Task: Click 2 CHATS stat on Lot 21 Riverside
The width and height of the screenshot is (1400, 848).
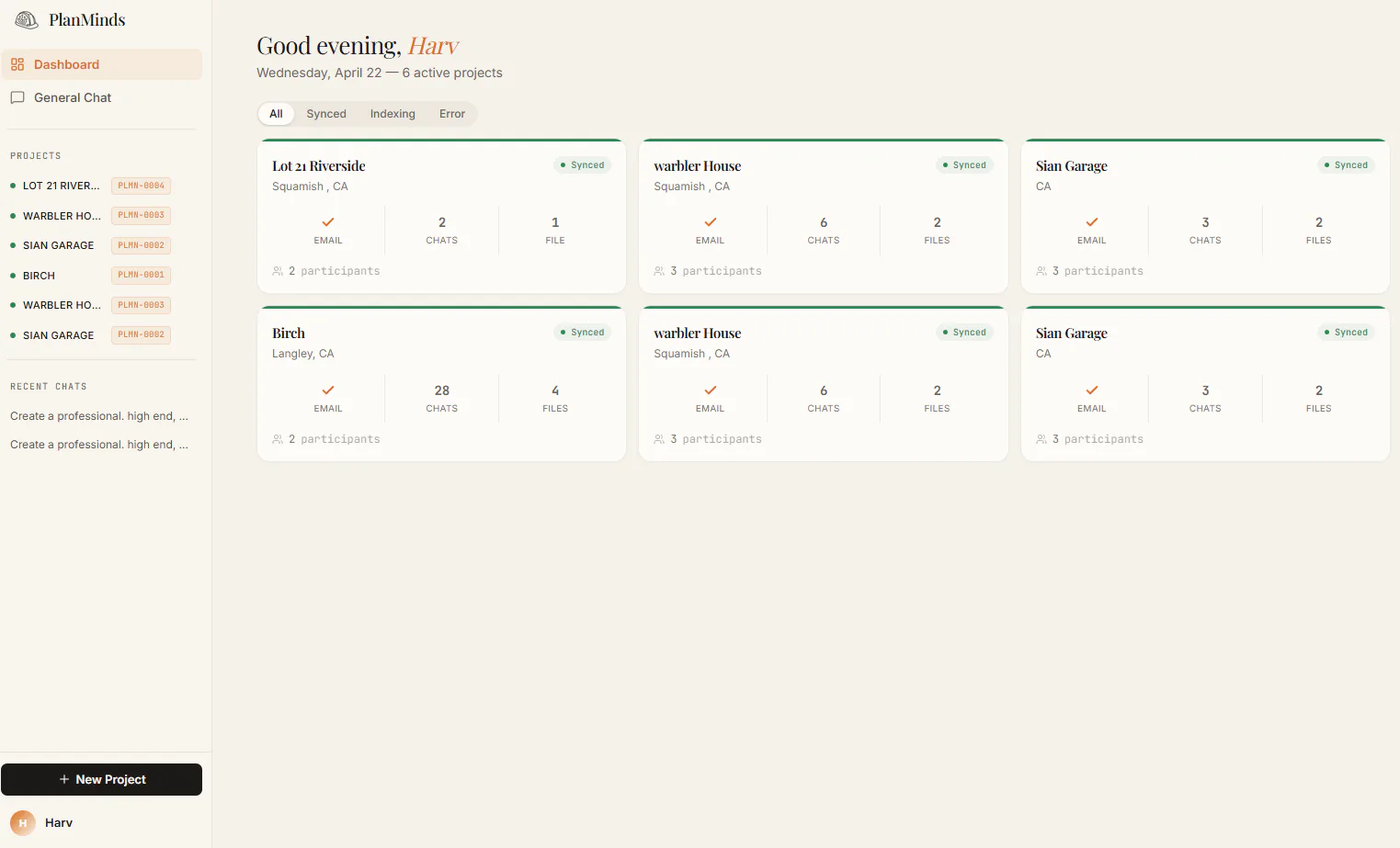Action: [442, 231]
